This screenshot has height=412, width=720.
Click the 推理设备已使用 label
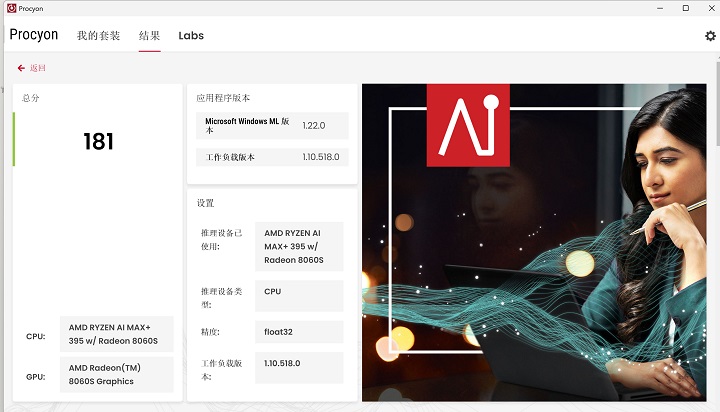221,240
